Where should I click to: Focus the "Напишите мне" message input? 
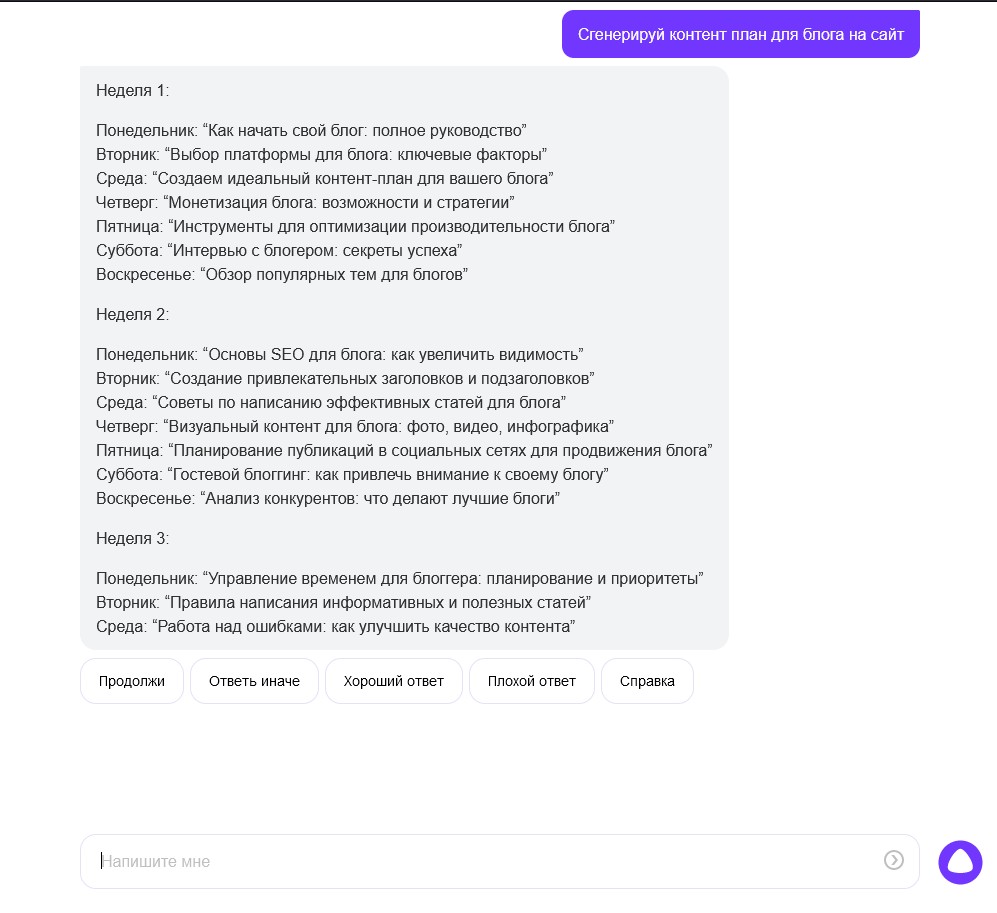click(480, 861)
